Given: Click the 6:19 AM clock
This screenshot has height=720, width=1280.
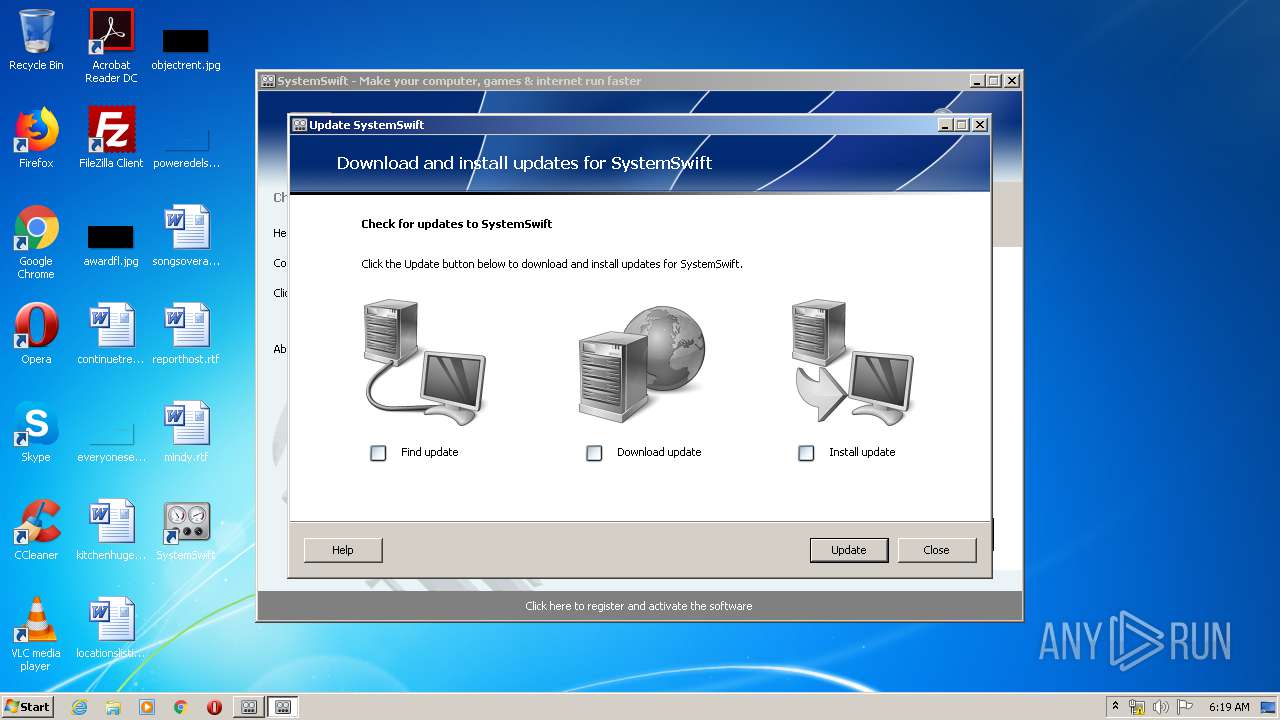Looking at the screenshot, I should click(1229, 706).
